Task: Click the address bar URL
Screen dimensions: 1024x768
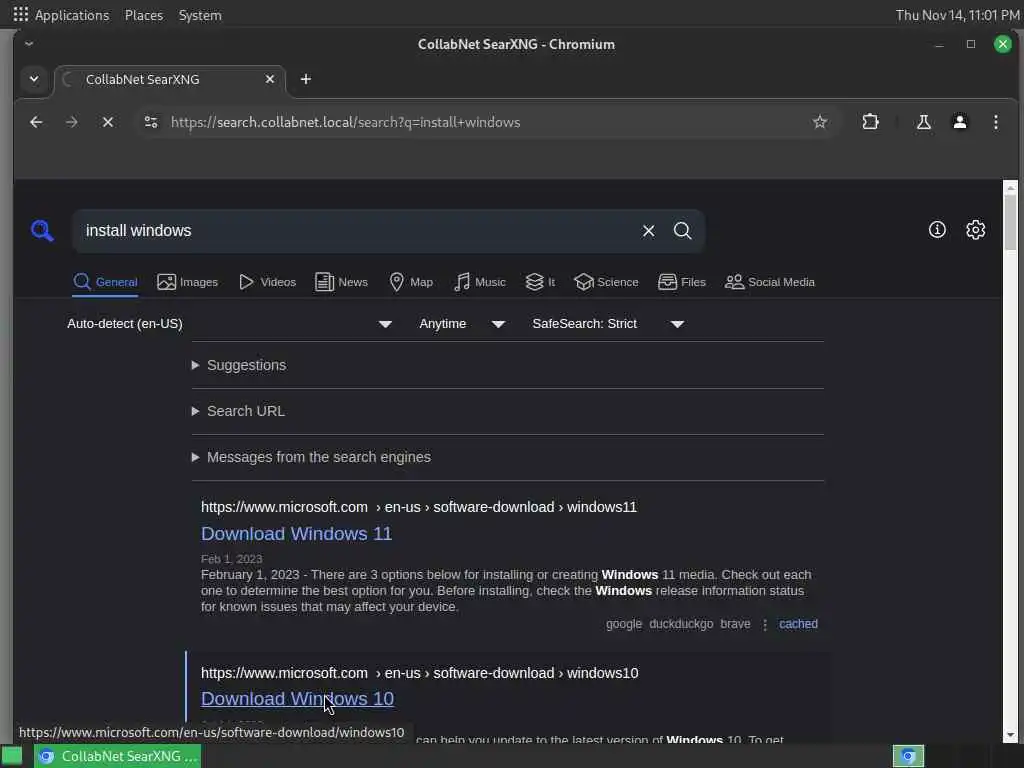Action: tap(345, 122)
